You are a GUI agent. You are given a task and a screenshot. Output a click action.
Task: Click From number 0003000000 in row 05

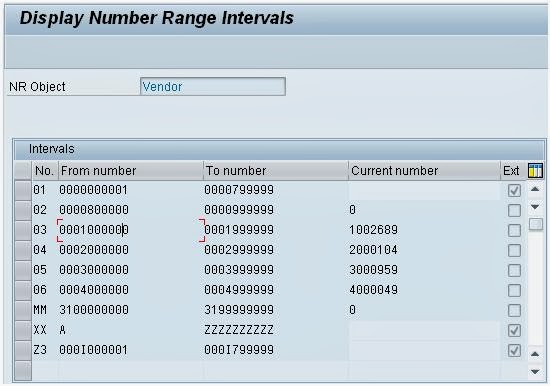[94, 270]
